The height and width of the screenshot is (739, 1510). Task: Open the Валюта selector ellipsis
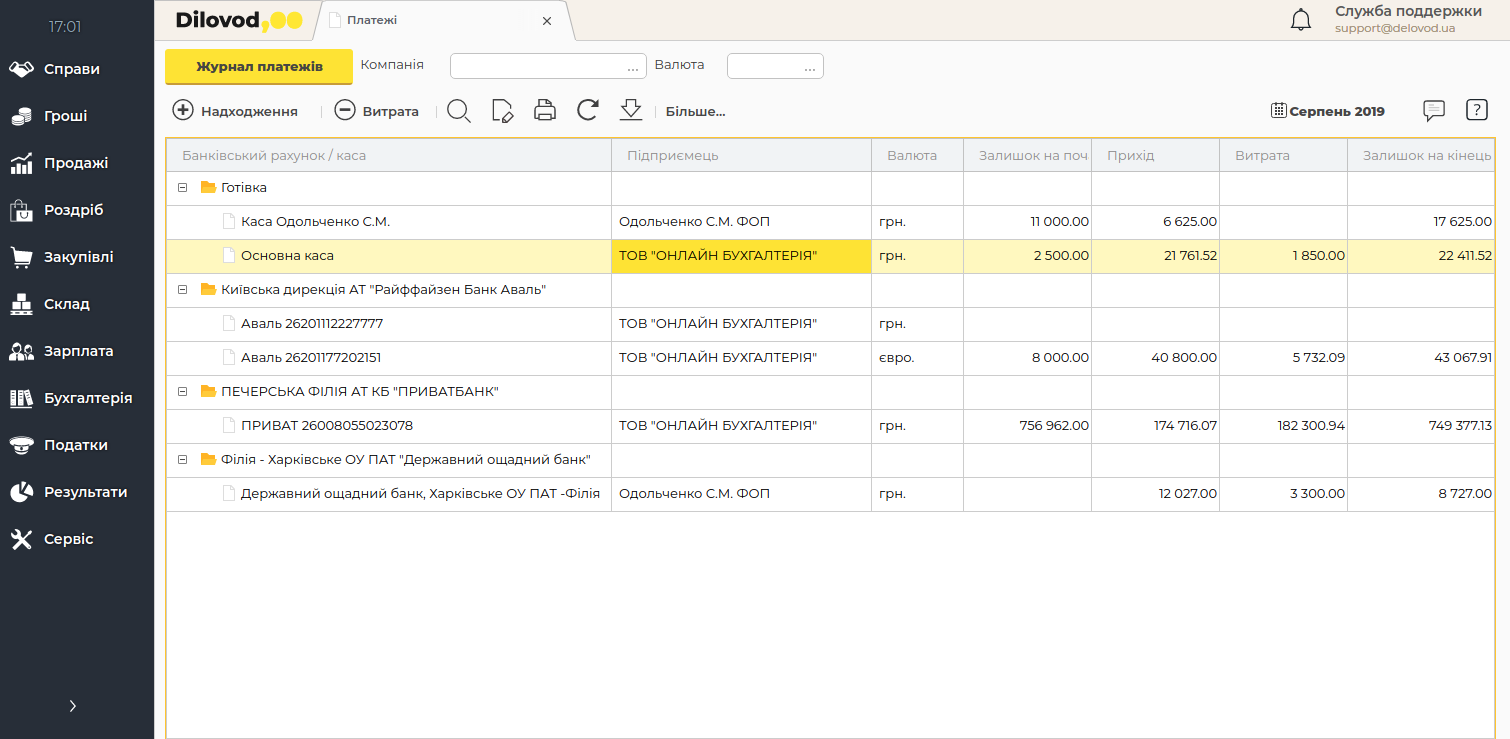(x=810, y=66)
